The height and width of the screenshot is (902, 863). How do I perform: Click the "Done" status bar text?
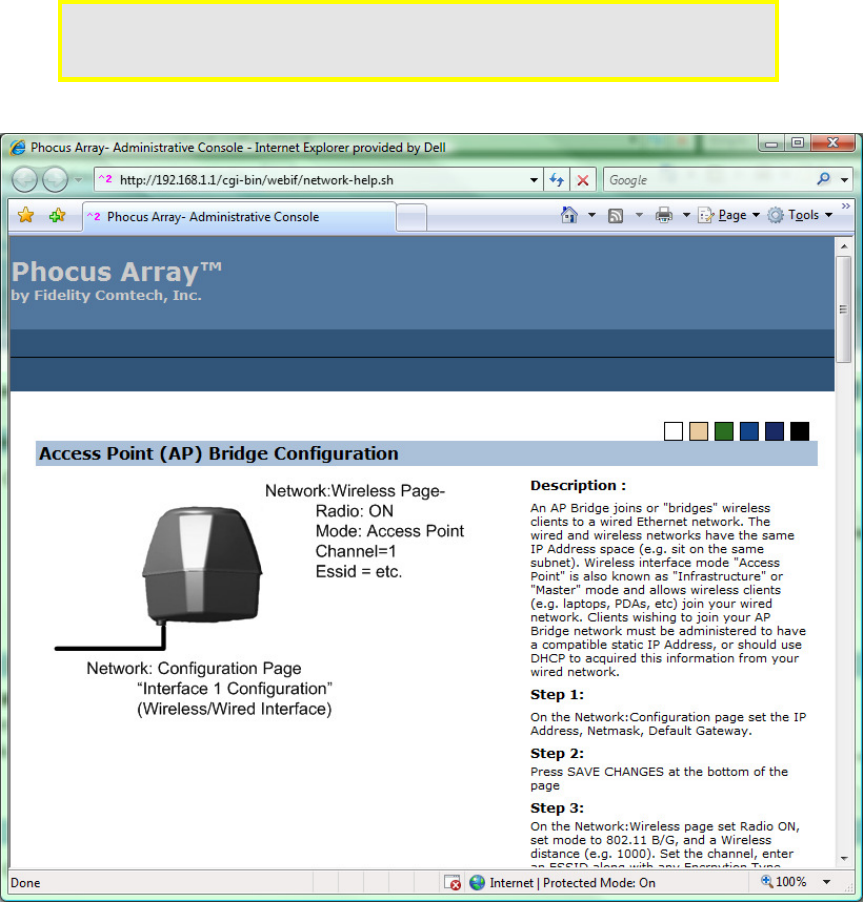[x=25, y=883]
